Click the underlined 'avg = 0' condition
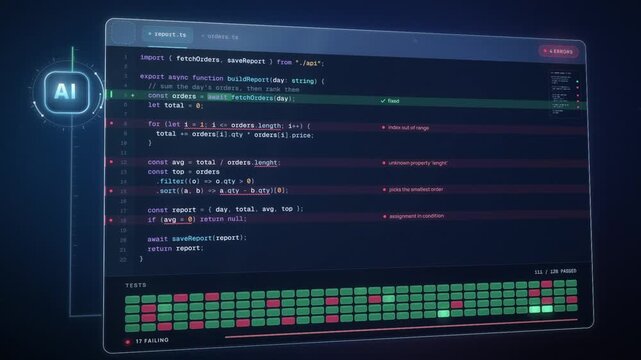The height and width of the screenshot is (360, 641). [x=178, y=219]
